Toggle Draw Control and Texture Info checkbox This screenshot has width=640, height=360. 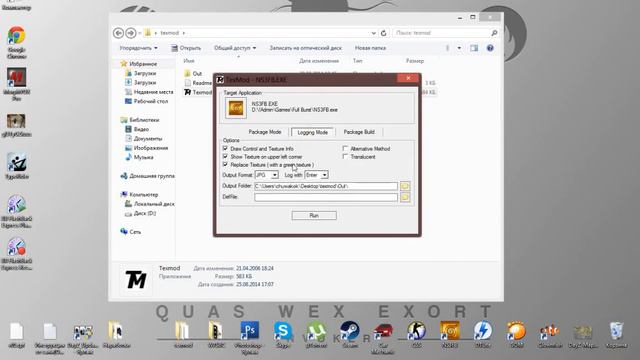click(225, 149)
